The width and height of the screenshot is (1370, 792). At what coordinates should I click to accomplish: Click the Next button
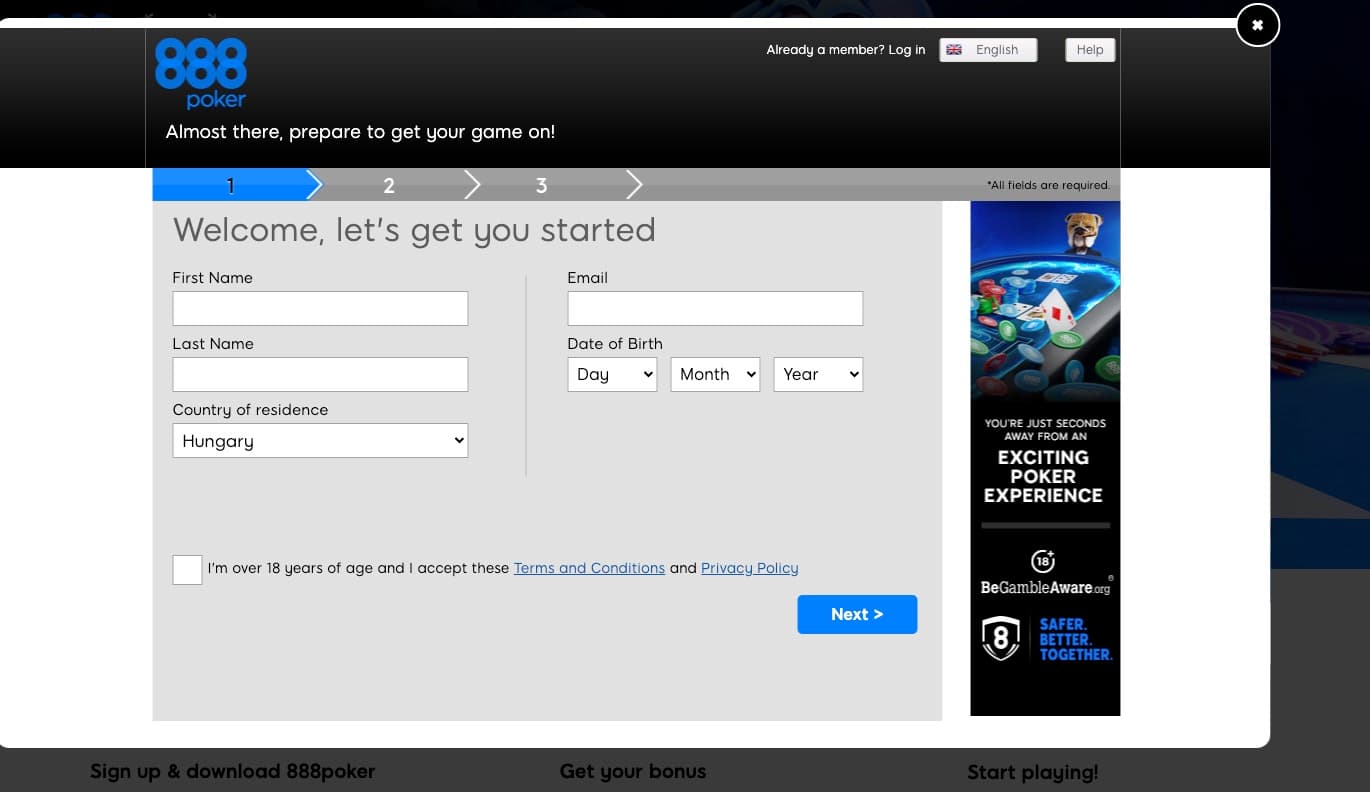click(857, 614)
